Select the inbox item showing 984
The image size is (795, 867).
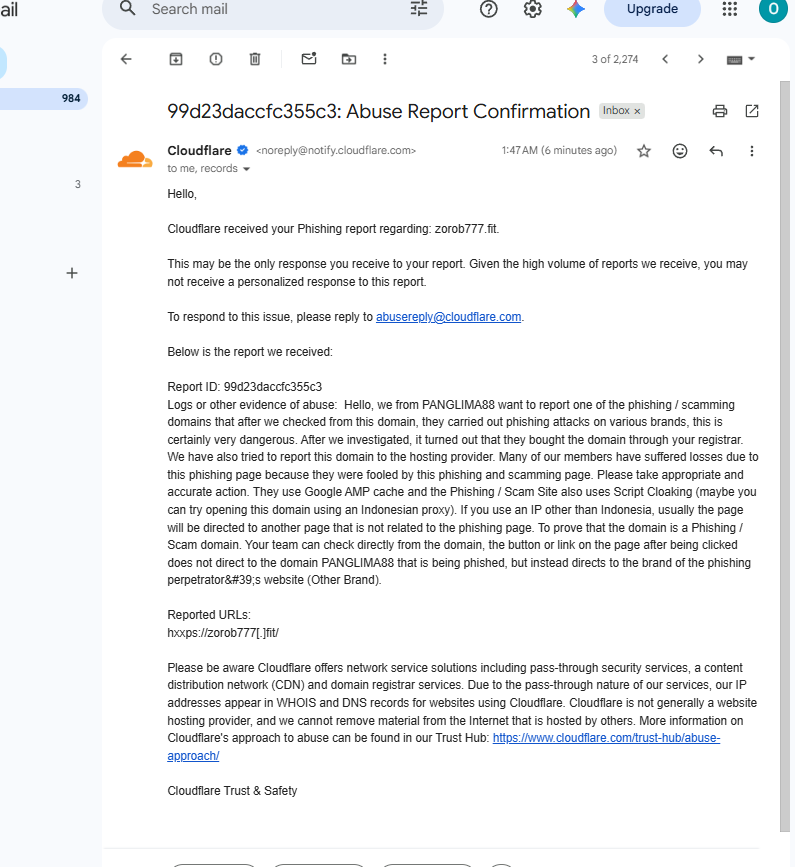(43, 98)
